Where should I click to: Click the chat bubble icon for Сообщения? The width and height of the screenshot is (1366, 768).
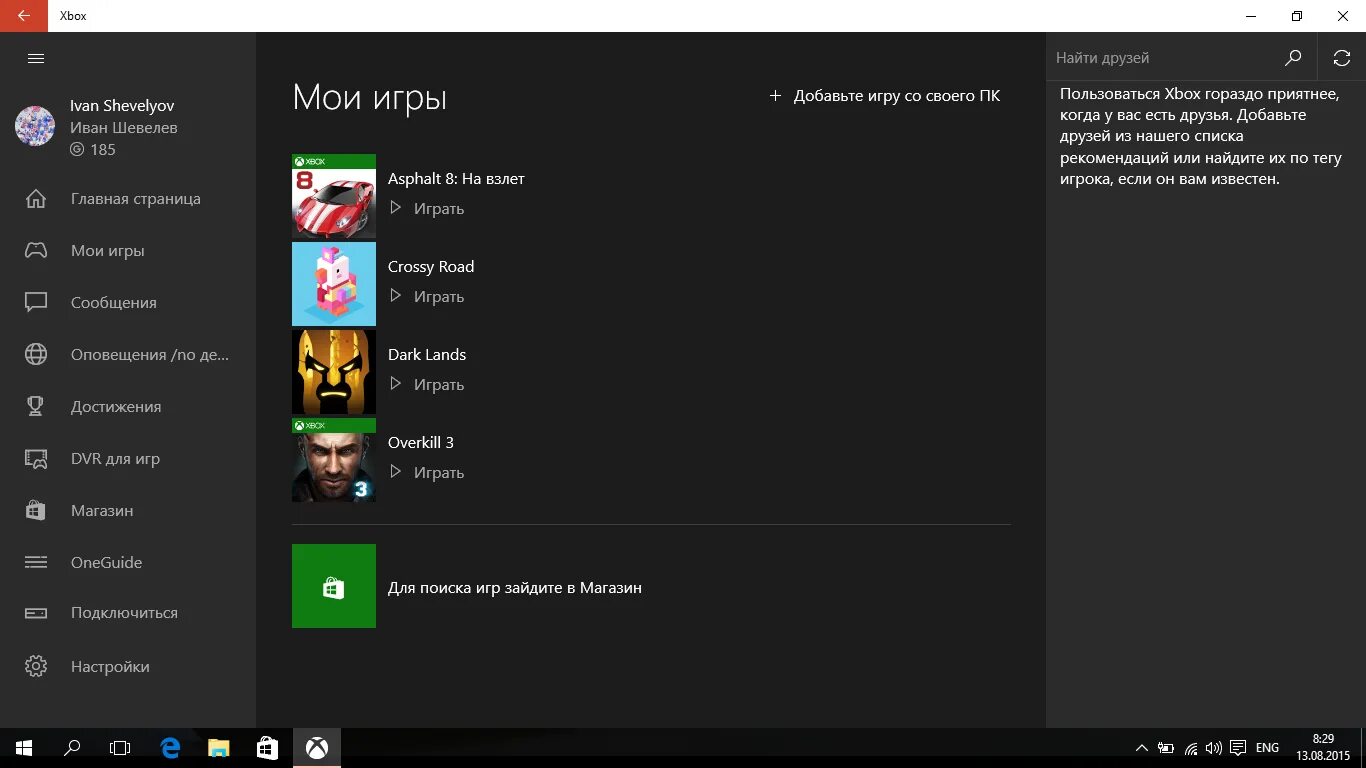[36, 303]
